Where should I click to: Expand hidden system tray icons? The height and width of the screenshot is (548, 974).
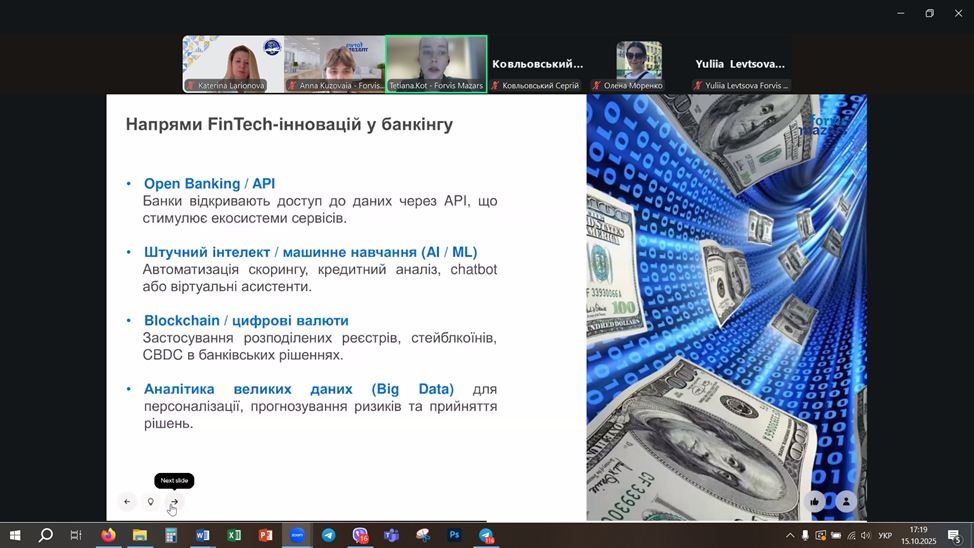pos(790,536)
